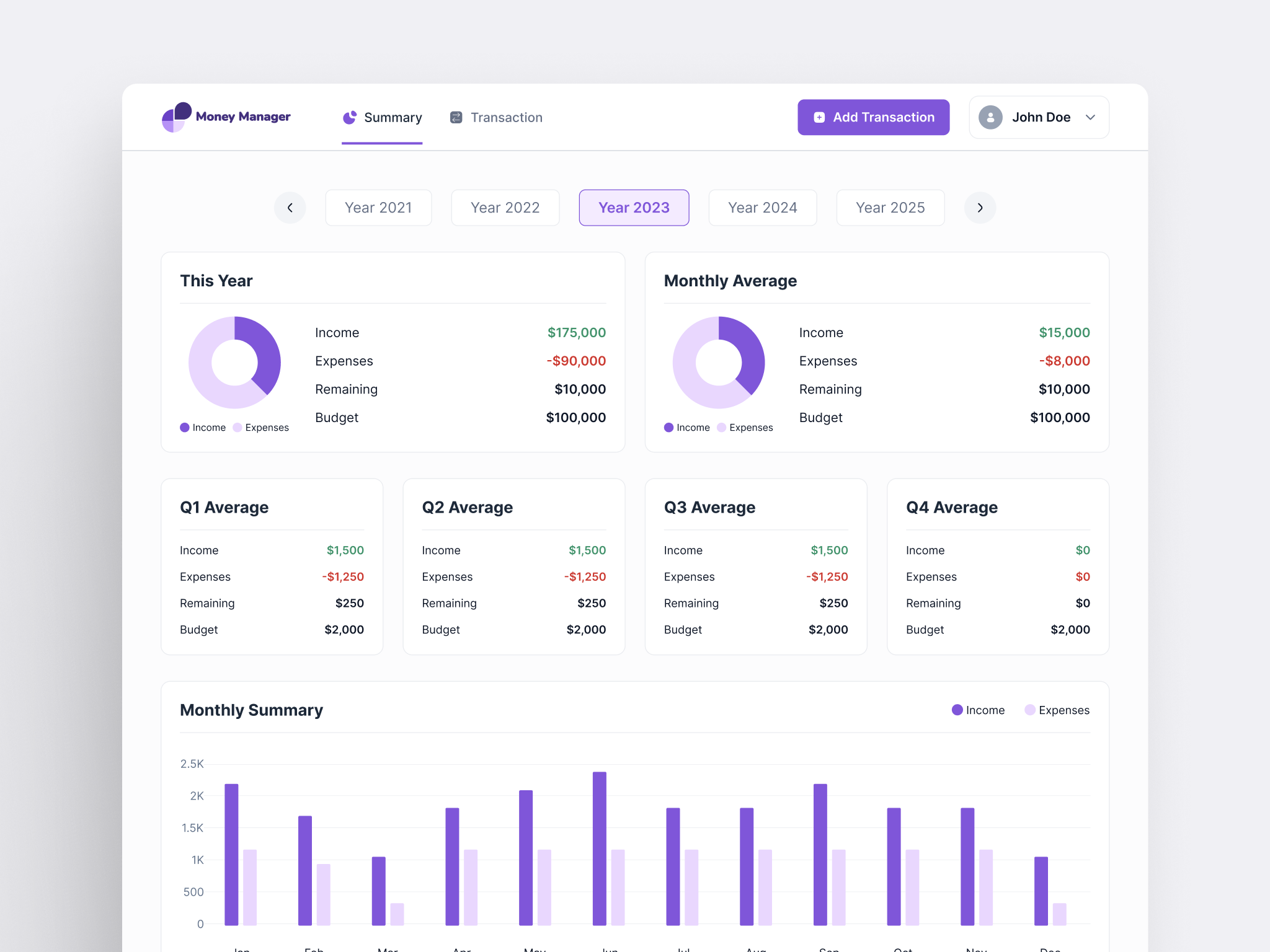1270x952 pixels.
Task: Click the plus icon inside Add Transaction
Action: pos(819,117)
